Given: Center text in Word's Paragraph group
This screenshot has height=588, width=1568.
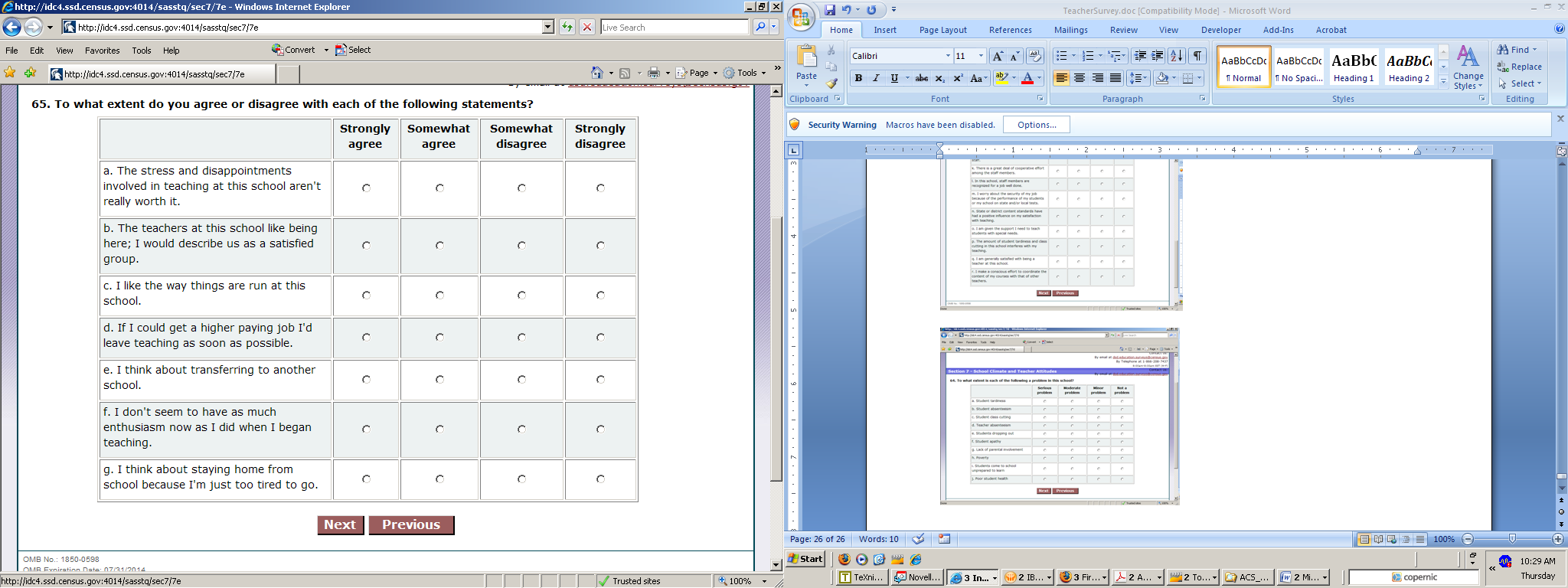Looking at the screenshot, I should [1080, 78].
